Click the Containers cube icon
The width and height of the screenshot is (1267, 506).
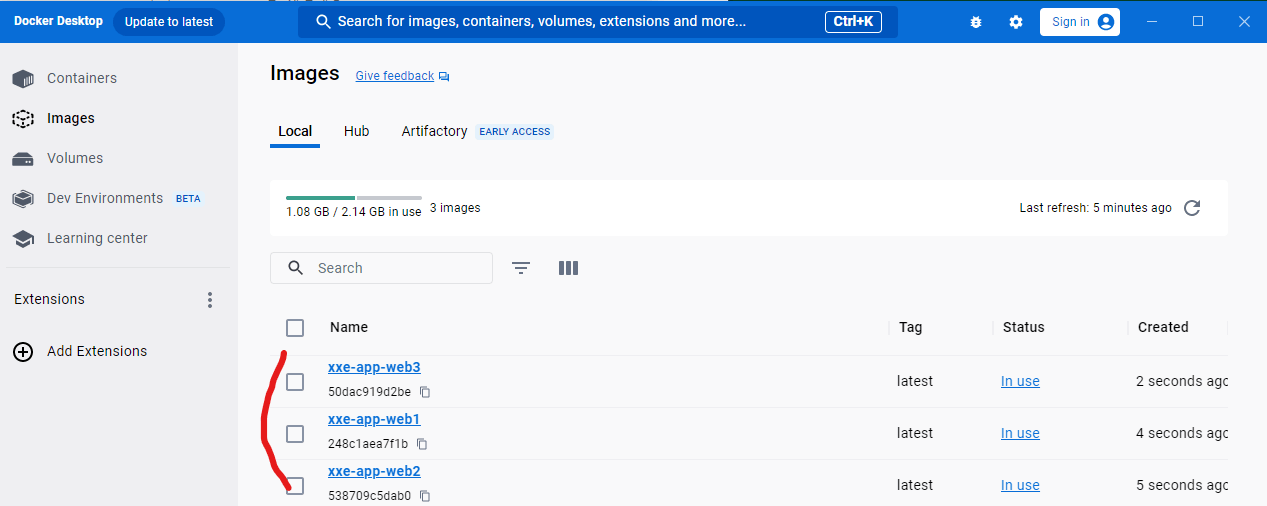pyautogui.click(x=23, y=79)
